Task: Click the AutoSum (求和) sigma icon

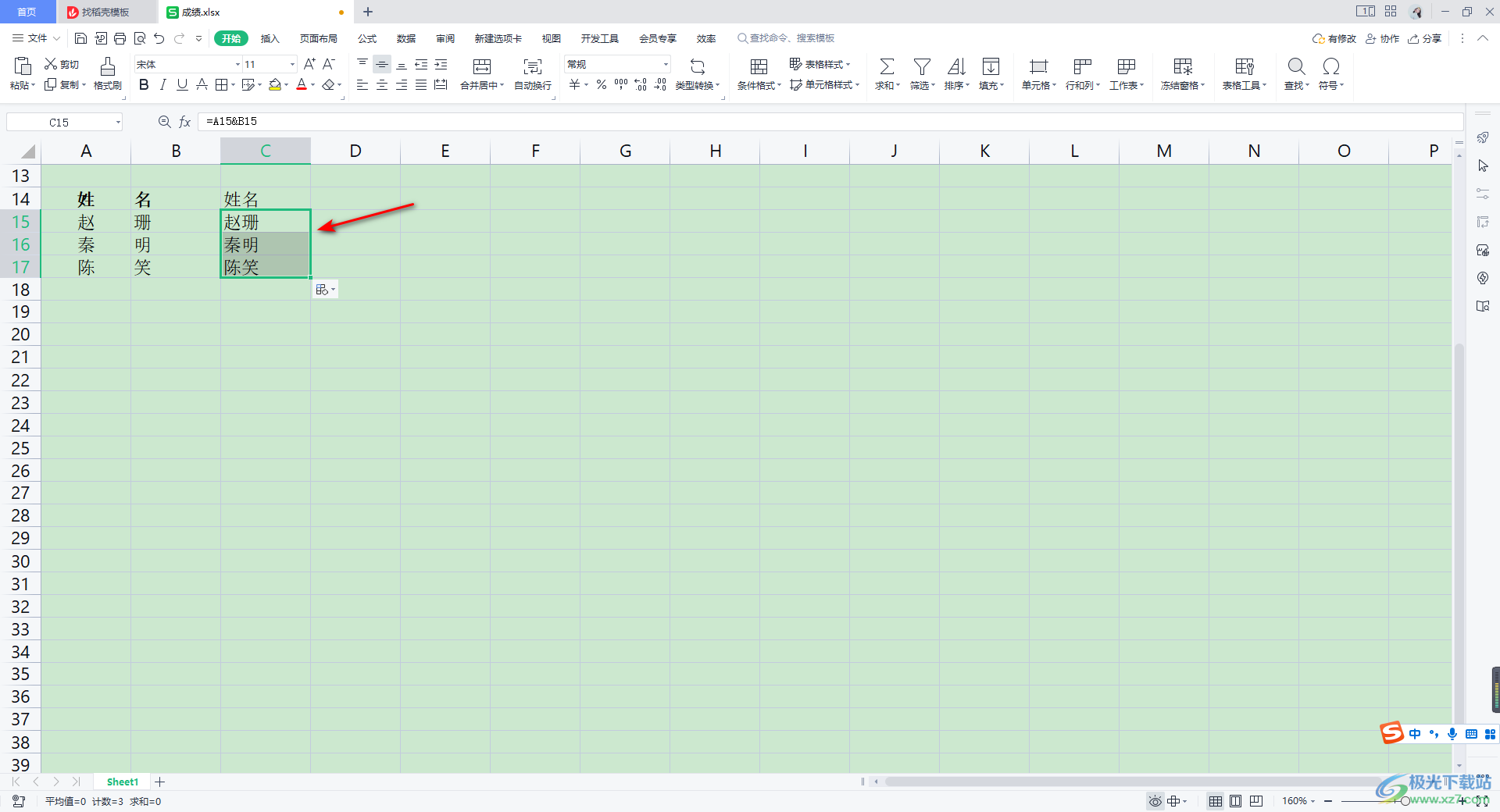Action: tap(887, 66)
